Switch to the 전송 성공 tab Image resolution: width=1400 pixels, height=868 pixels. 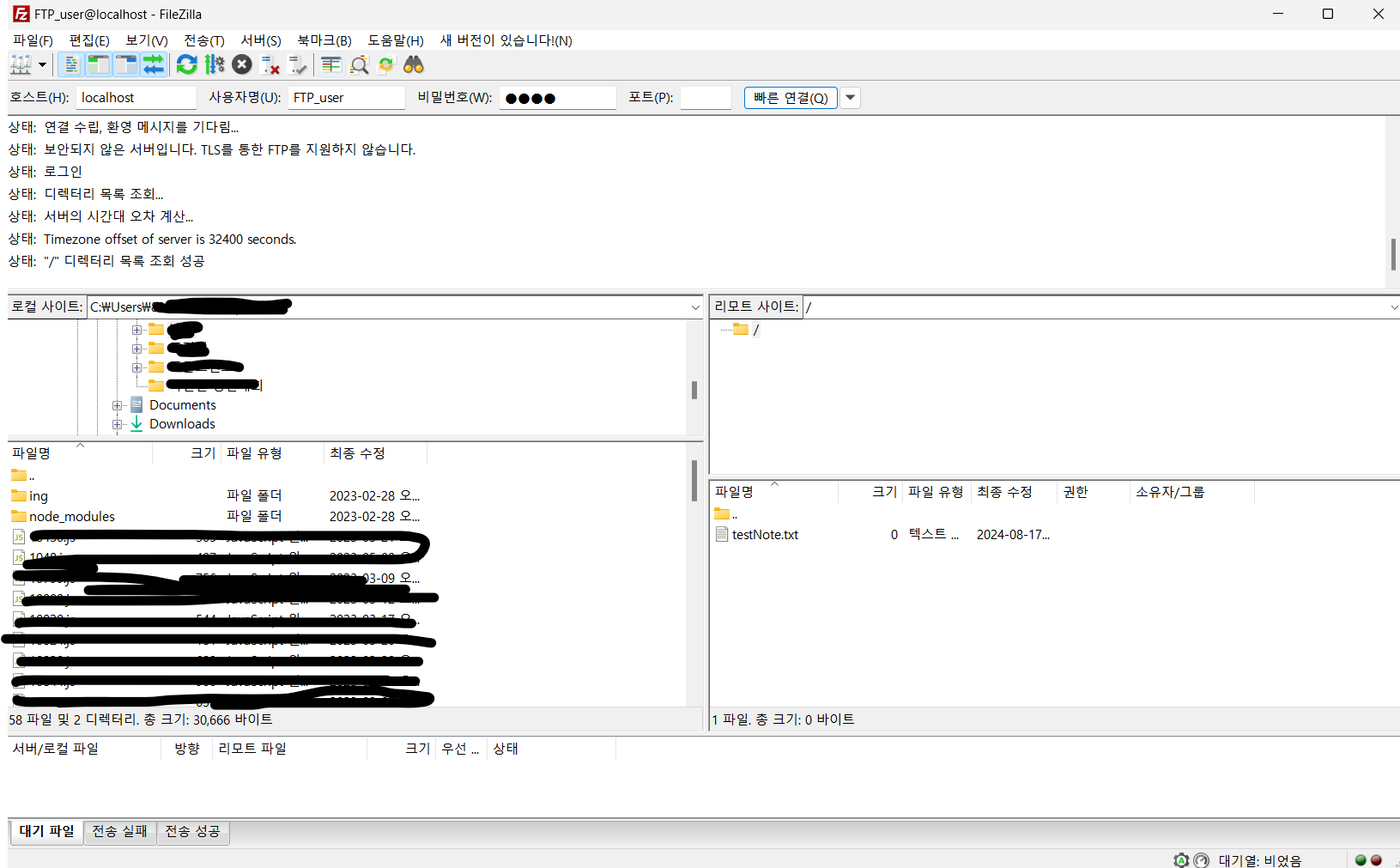tap(193, 832)
